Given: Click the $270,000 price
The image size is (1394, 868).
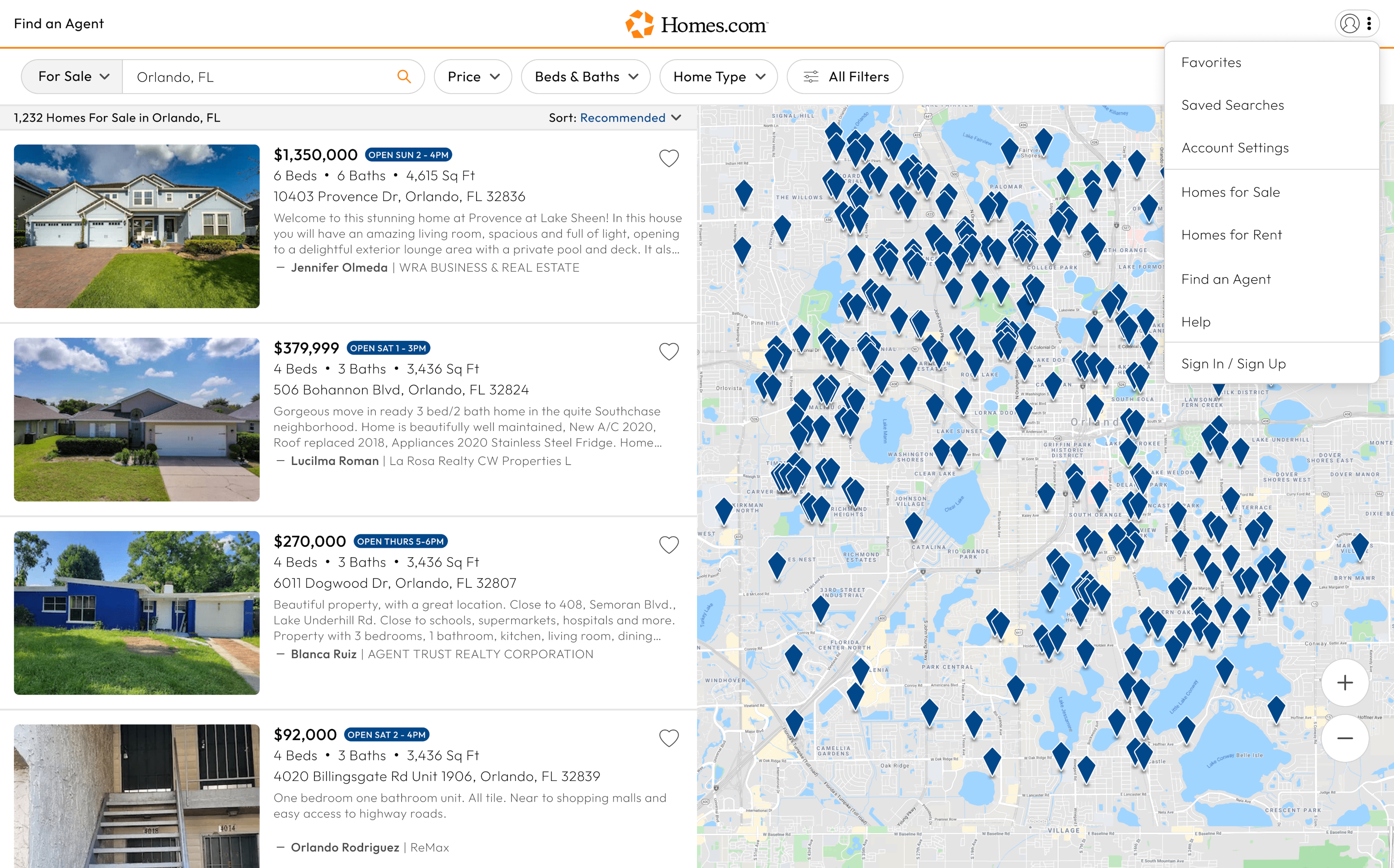Looking at the screenshot, I should pos(309,541).
